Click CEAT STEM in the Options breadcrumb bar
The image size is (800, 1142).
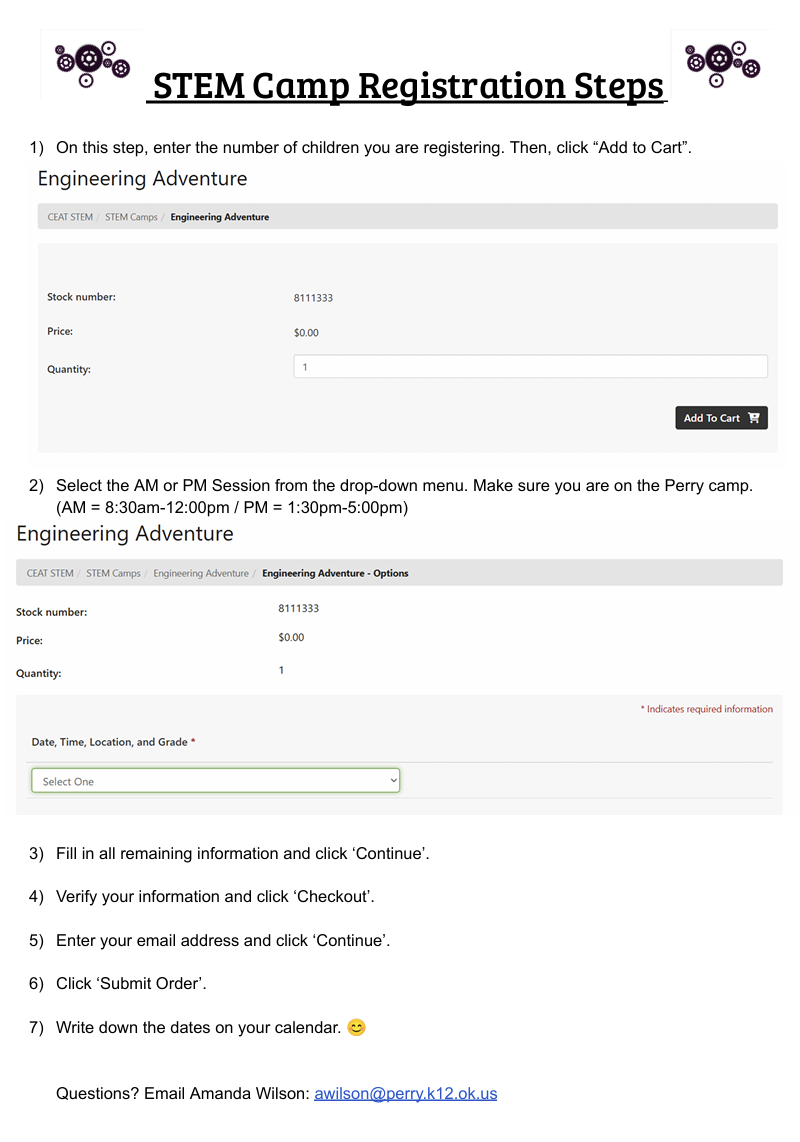[x=50, y=573]
